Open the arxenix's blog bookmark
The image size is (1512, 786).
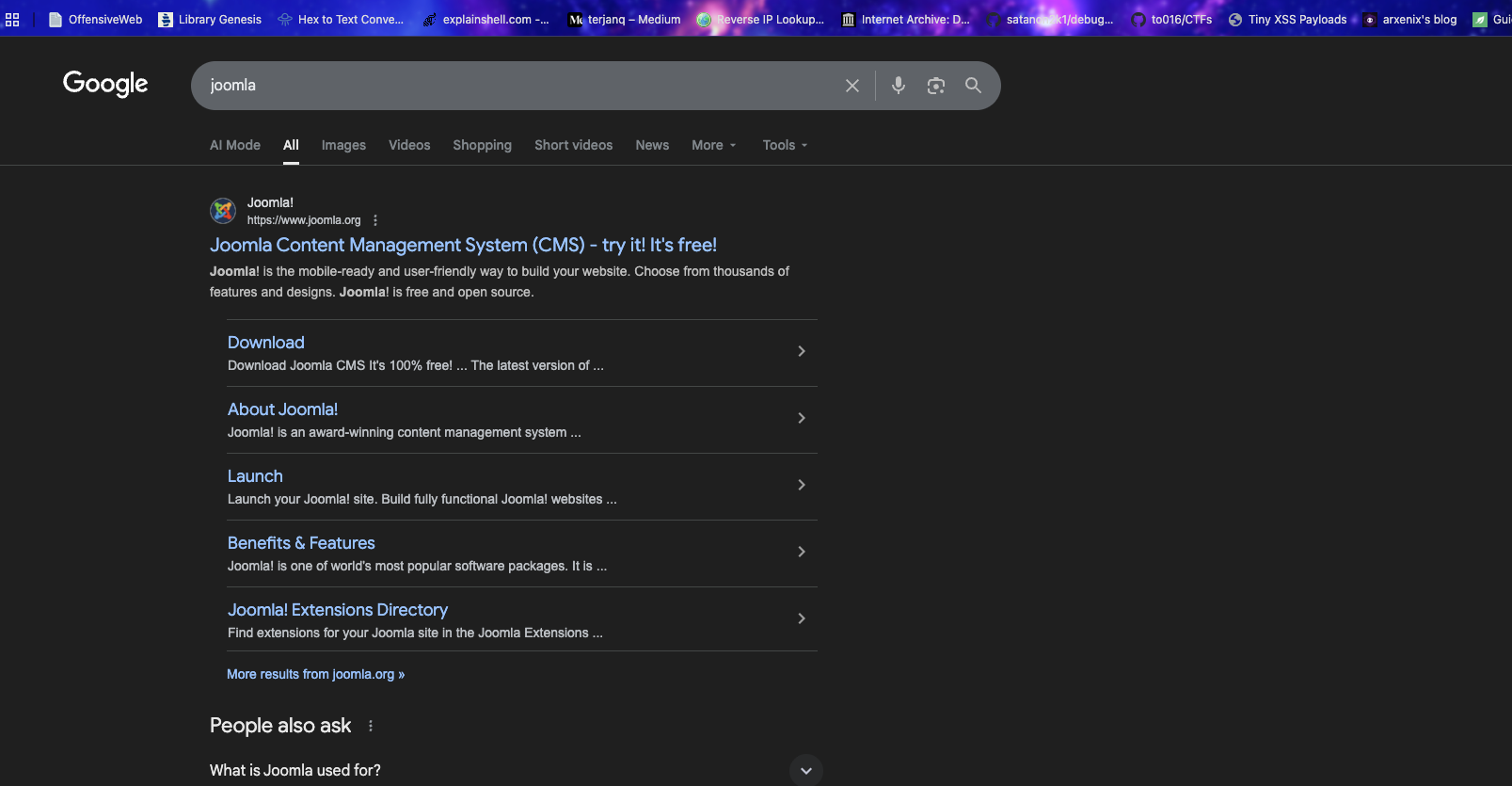pyautogui.click(x=1409, y=19)
